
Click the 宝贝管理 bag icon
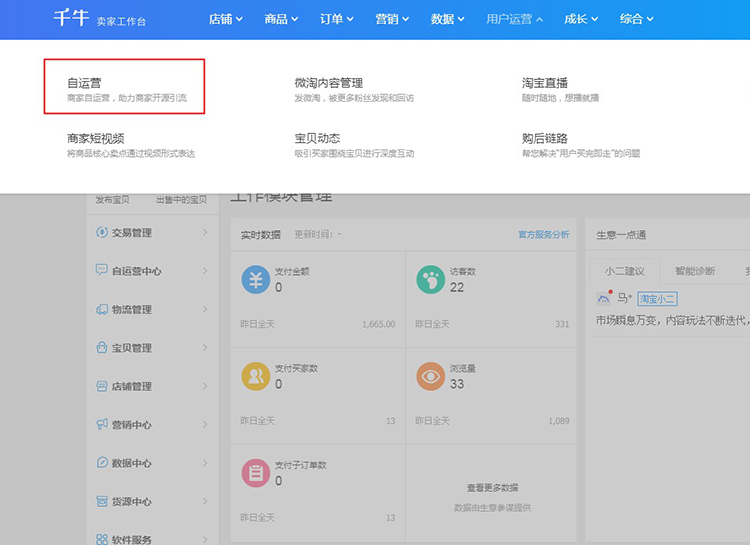(102, 348)
